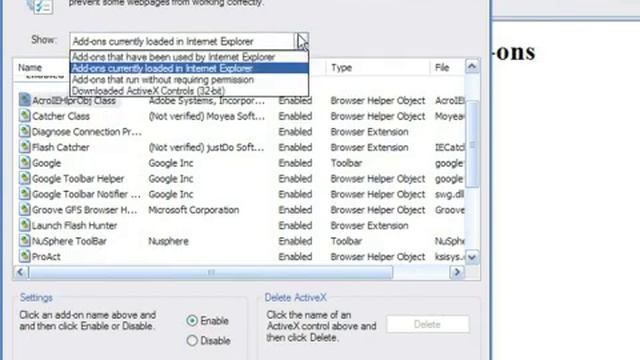This screenshot has height=360, width=640.
Task: Select the Google Toolbar Helper name
Action: tap(78, 179)
